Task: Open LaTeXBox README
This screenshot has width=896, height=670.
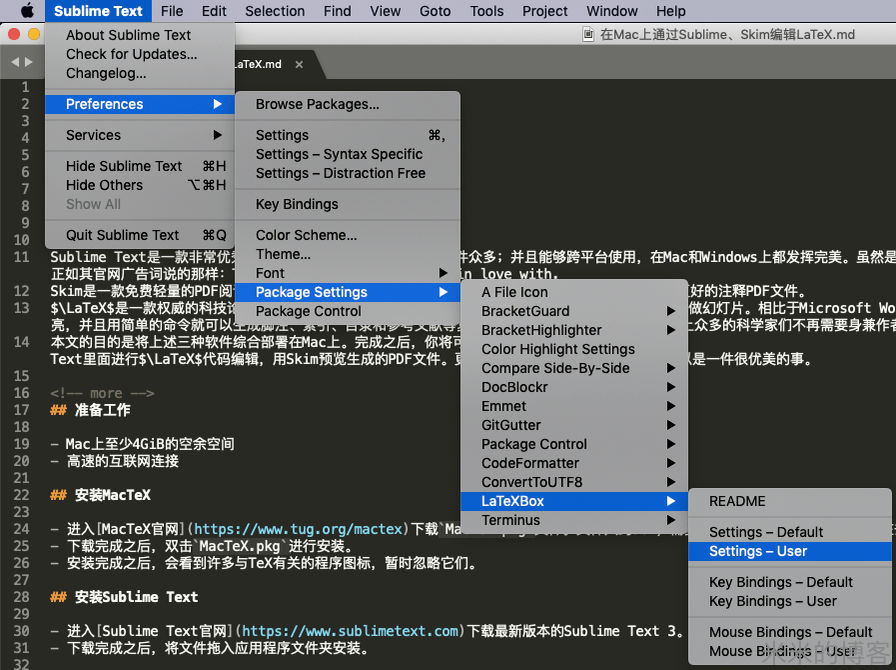Action: (737, 501)
